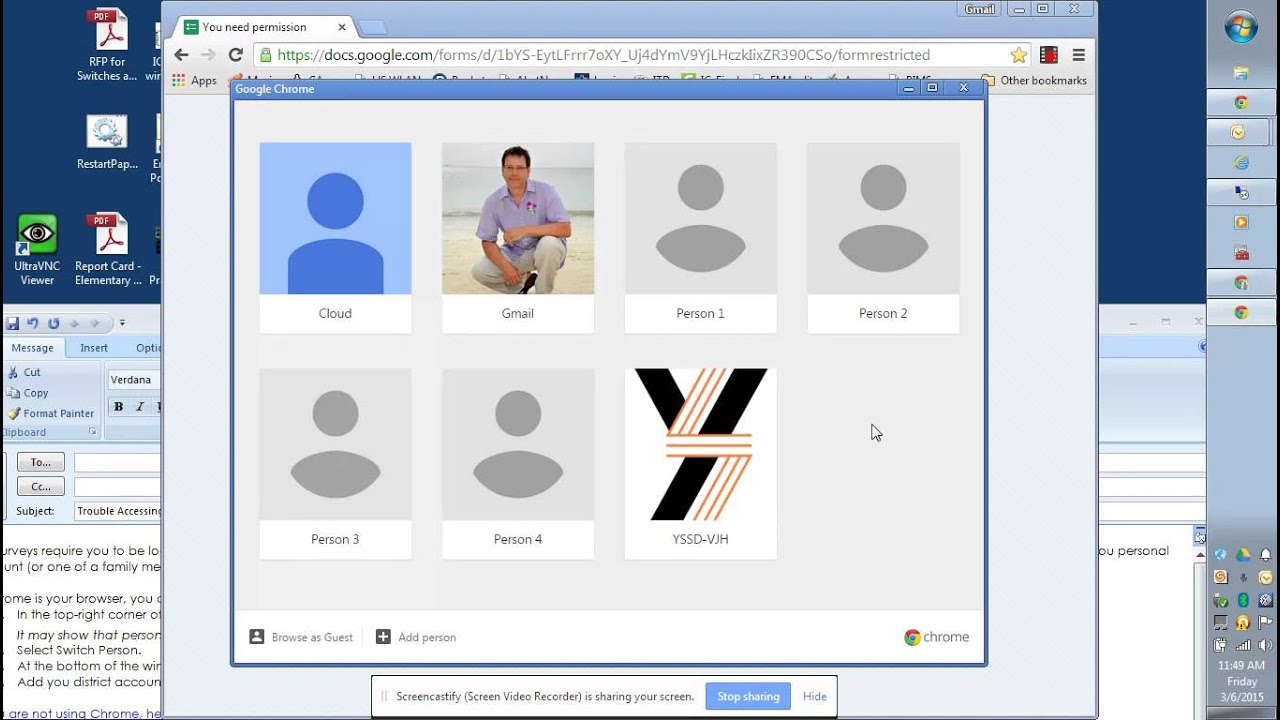Switch to the Insert ribbon tab
The width and height of the screenshot is (1280, 720).
tap(94, 348)
